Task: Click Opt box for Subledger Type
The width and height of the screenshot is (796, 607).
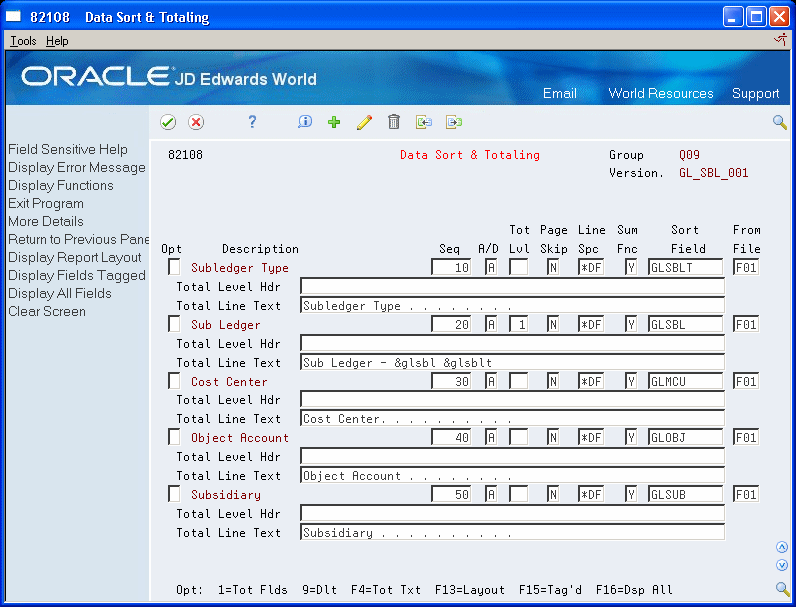Action: pyautogui.click(x=174, y=267)
